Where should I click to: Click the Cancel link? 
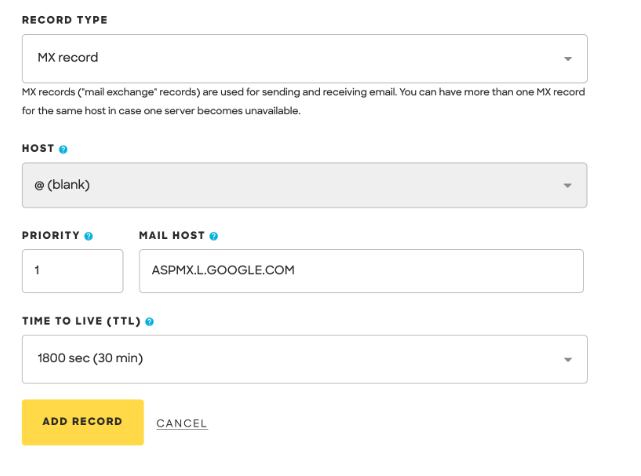tap(182, 423)
